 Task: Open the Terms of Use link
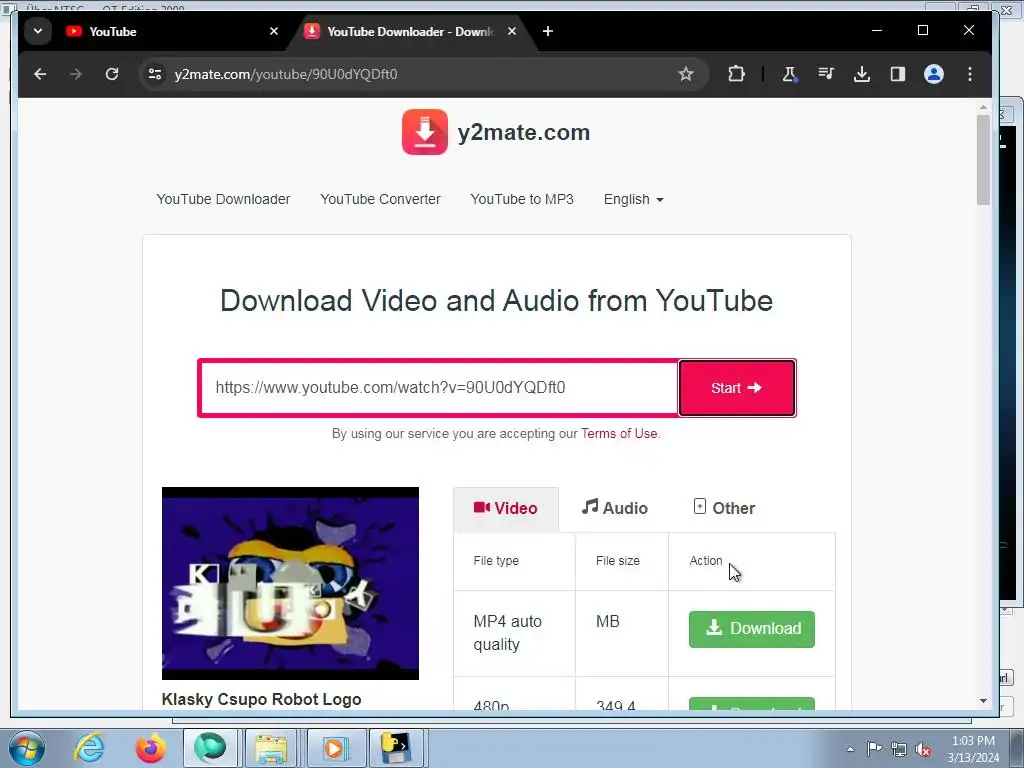coord(619,434)
